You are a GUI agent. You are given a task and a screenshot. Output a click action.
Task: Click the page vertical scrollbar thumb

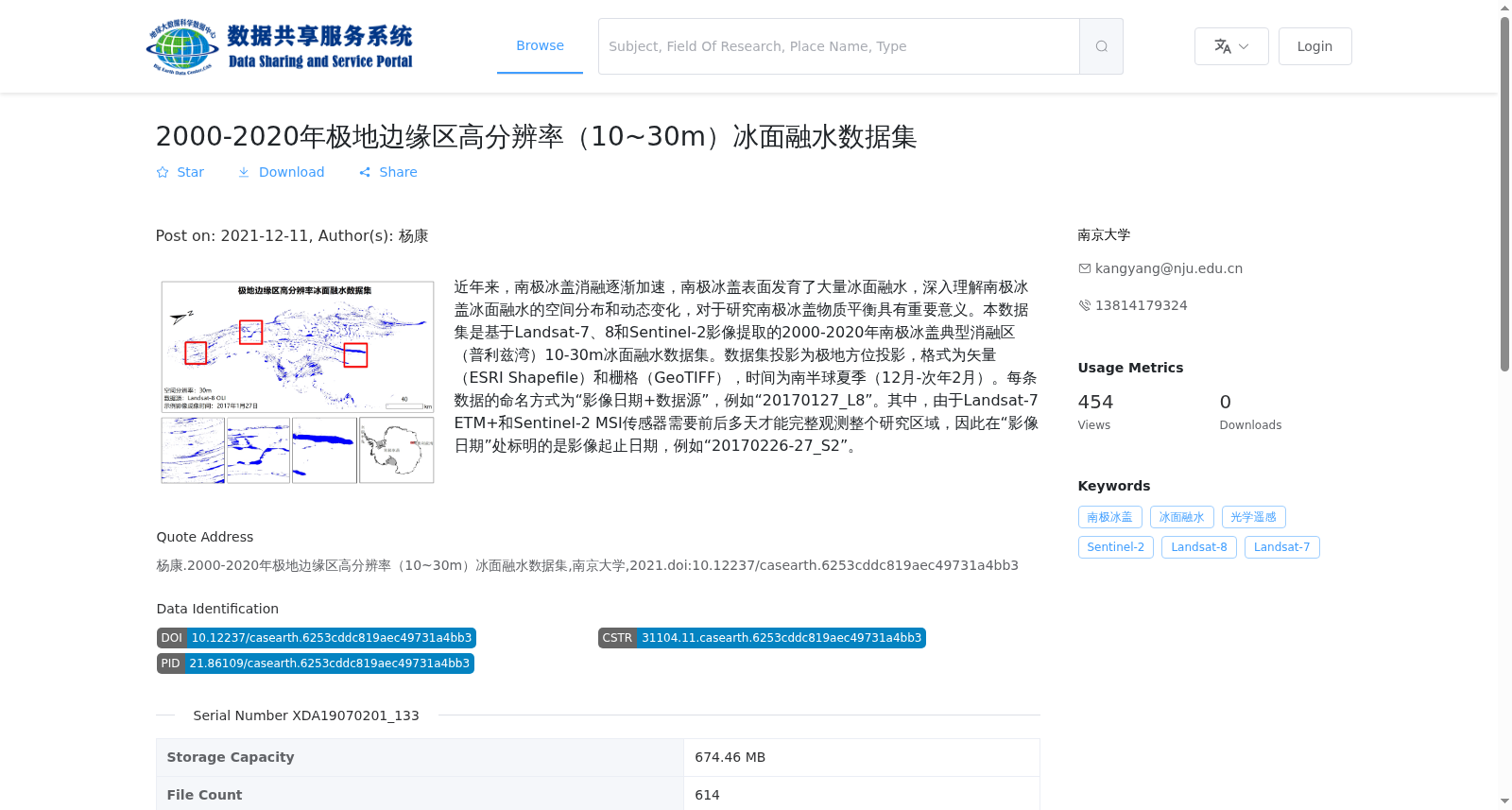1505,194
